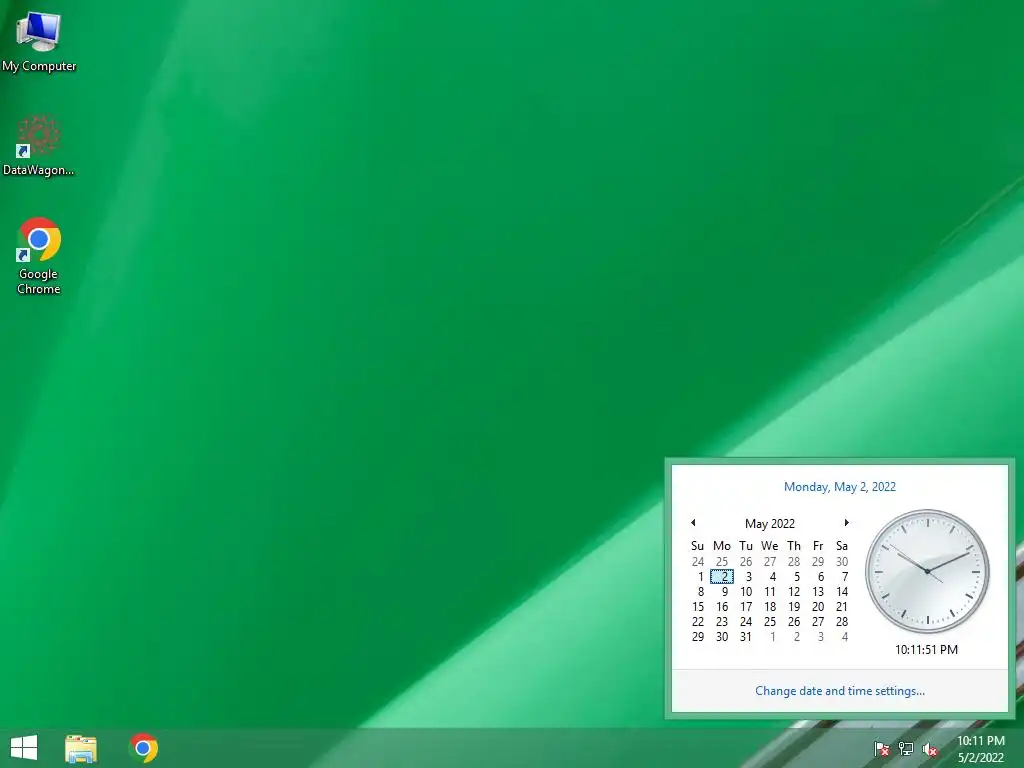Select the Google Chrome desktop shortcut
Screen dimensions: 1024x768
click(39, 256)
